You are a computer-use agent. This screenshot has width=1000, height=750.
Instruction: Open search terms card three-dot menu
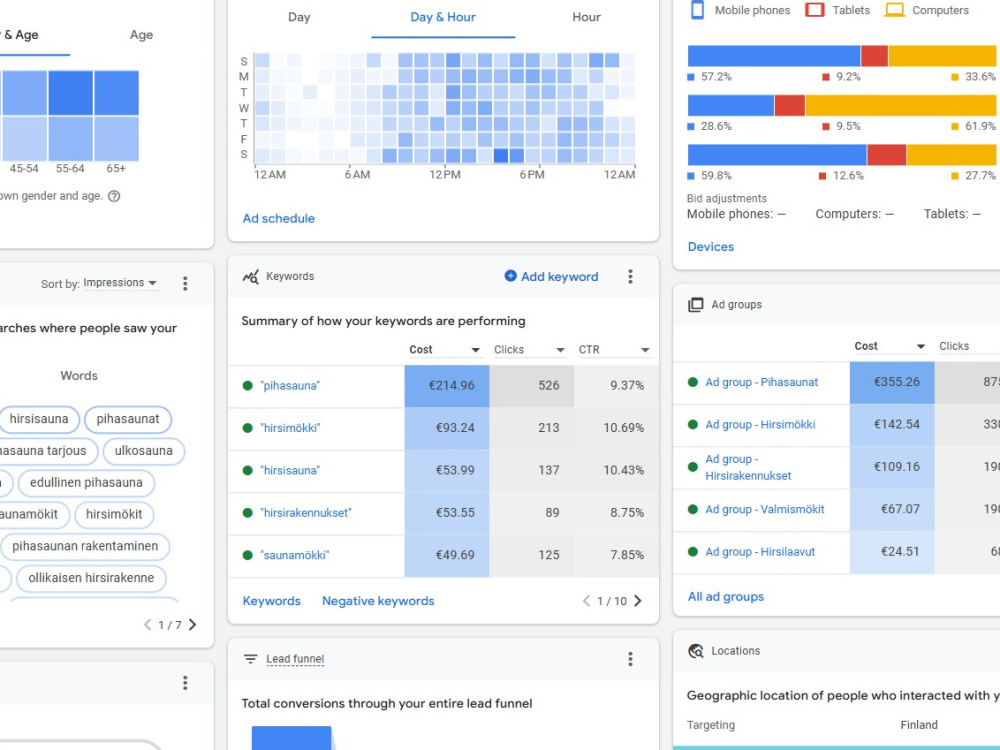[x=185, y=283]
